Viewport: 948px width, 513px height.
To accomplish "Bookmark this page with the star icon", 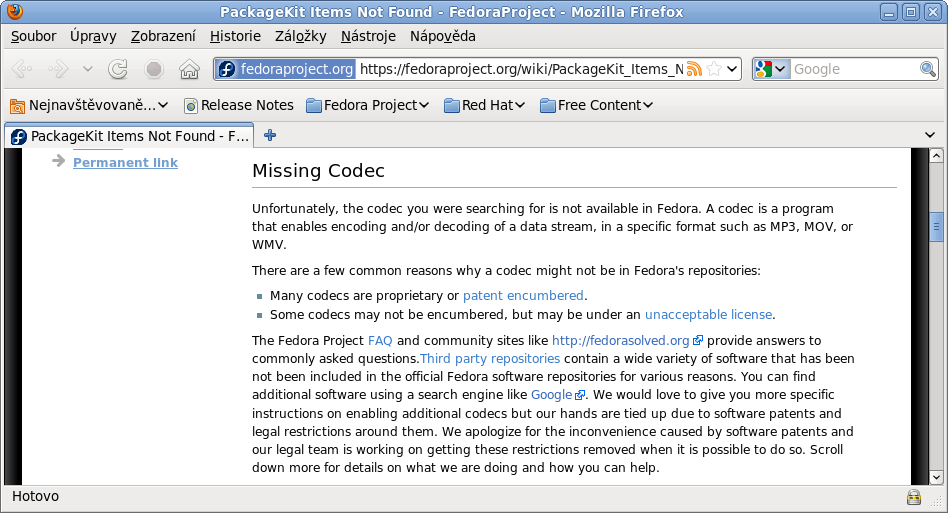I will pyautogui.click(x=714, y=69).
